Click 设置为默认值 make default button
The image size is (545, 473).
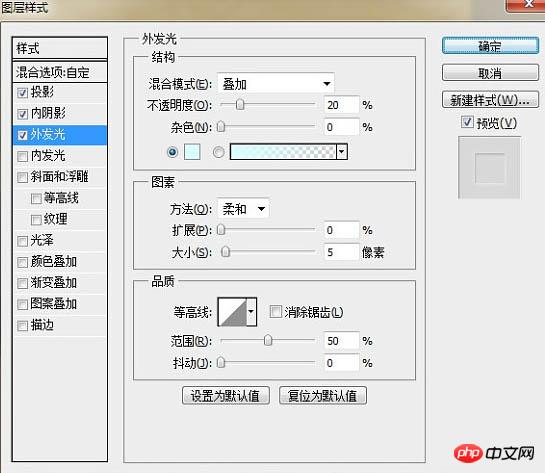coord(226,395)
